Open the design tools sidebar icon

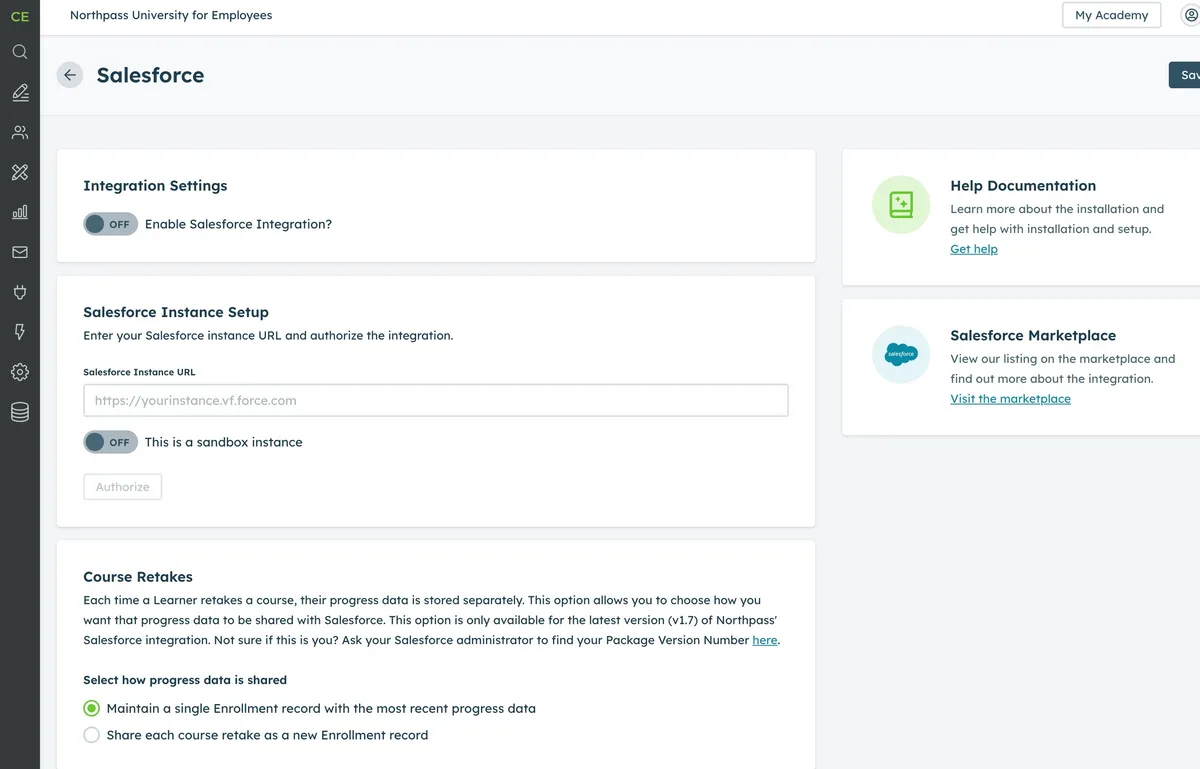(x=19, y=172)
